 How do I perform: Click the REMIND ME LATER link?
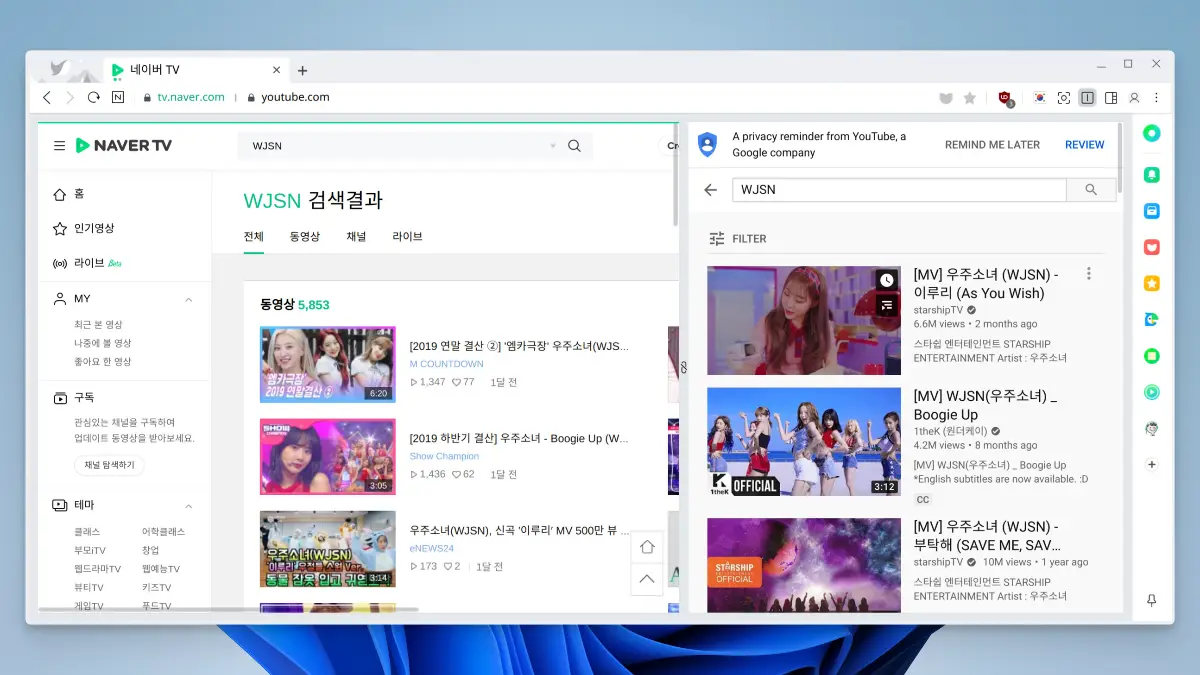tap(992, 144)
